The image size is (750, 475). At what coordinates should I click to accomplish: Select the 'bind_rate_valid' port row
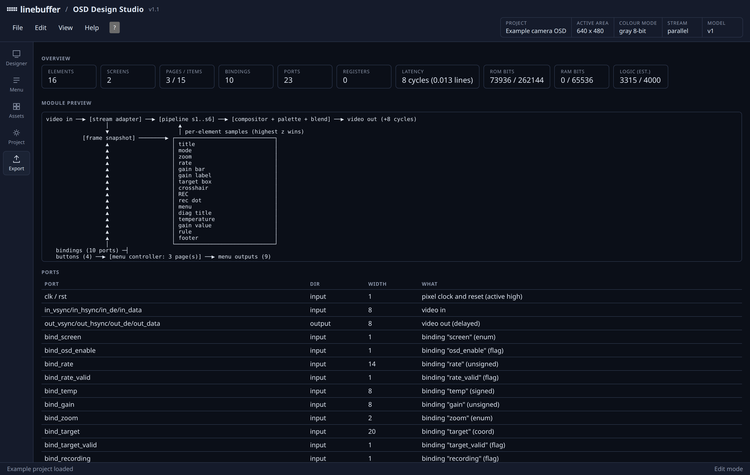(391, 377)
